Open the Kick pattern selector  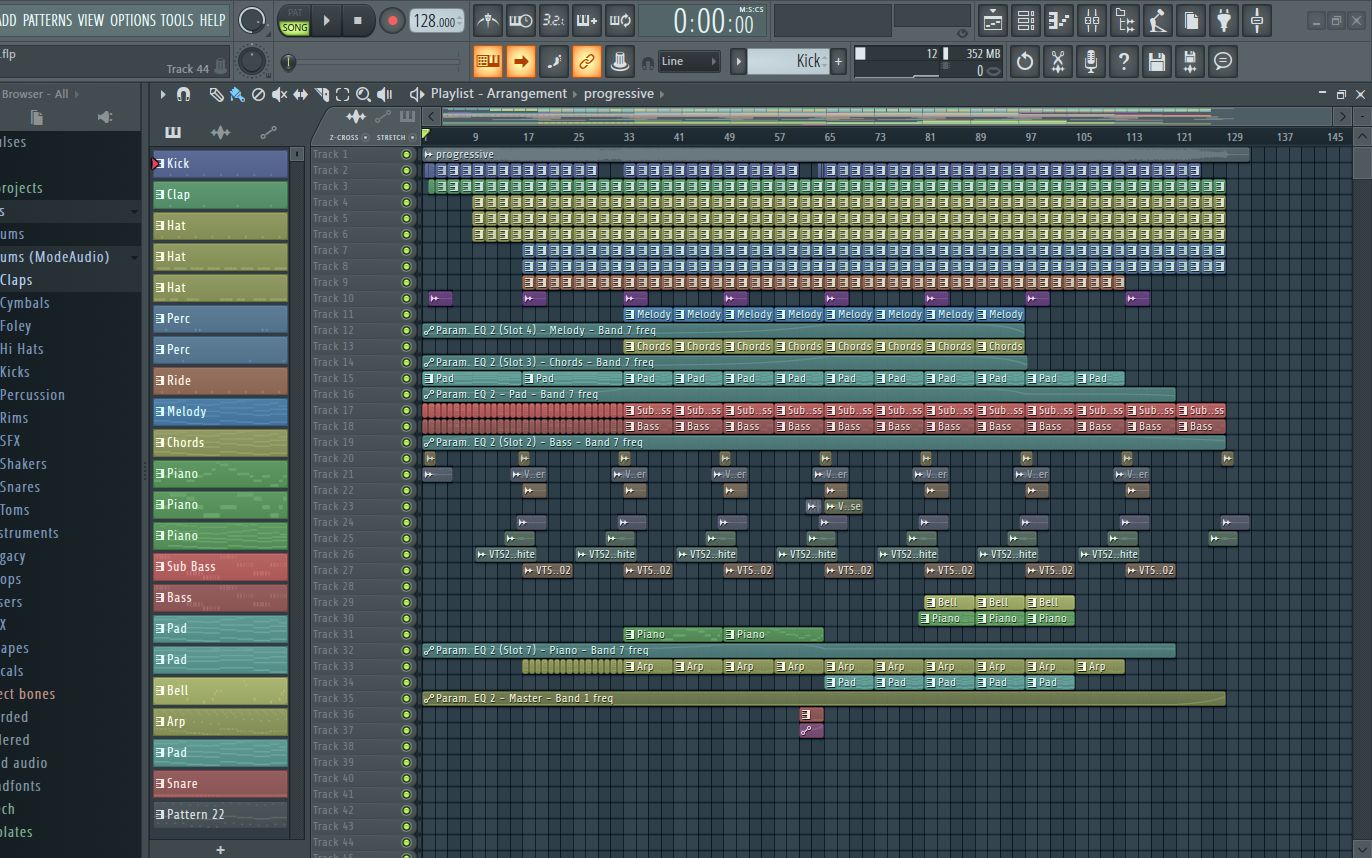(788, 61)
